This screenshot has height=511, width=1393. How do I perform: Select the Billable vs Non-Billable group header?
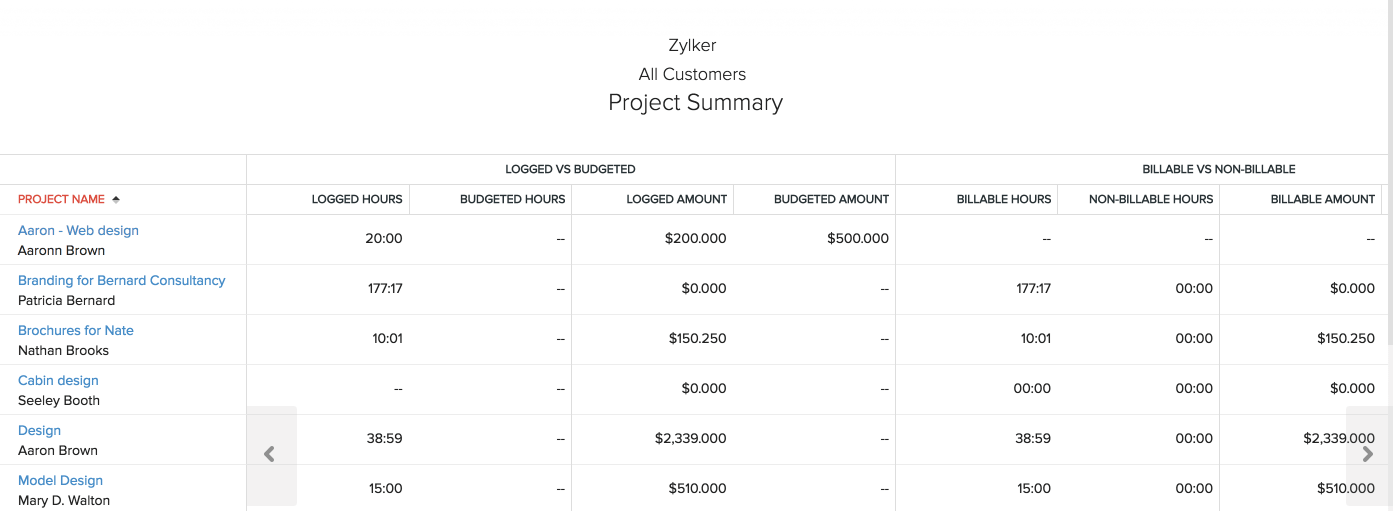point(1218,169)
